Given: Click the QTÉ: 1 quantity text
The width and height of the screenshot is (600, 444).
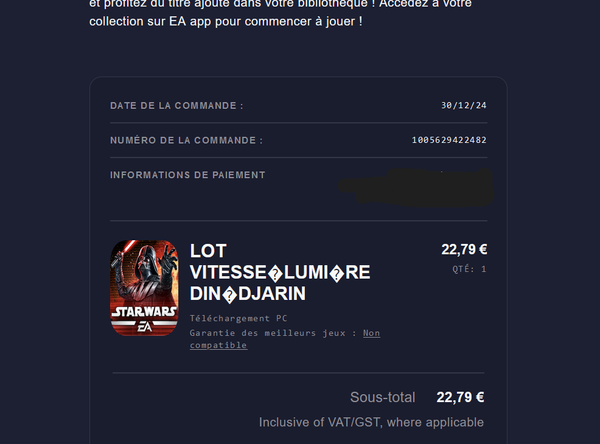Looking at the screenshot, I should tap(469, 269).
